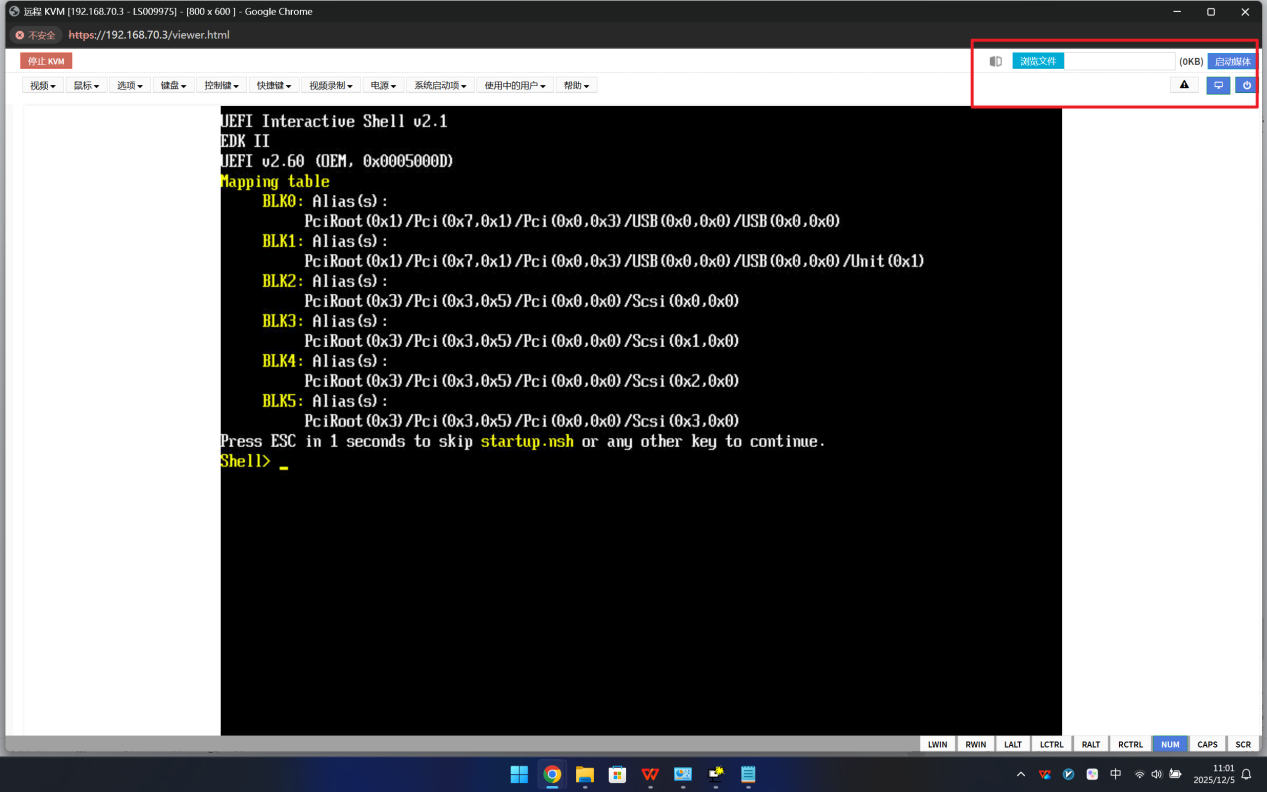The width and height of the screenshot is (1267, 792).
Task: Click the BLK5 entry in the mapping table
Action: (x=283, y=401)
